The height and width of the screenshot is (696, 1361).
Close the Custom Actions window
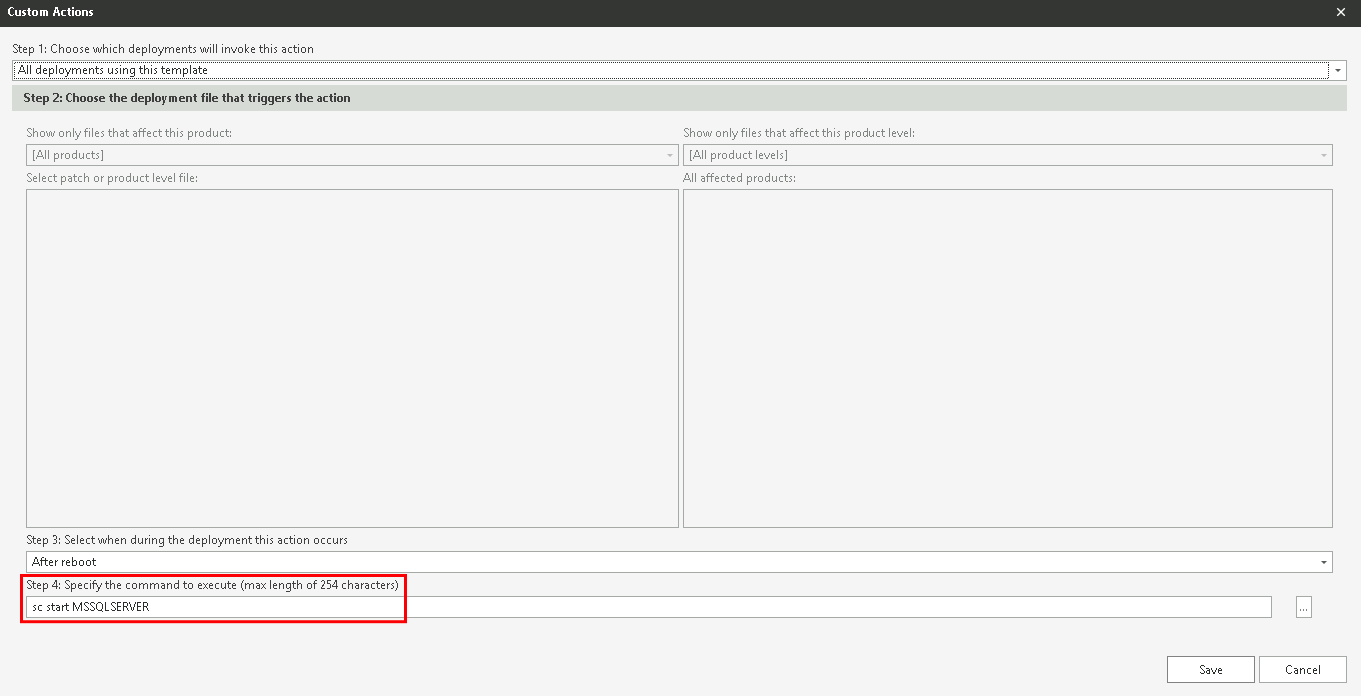(1340, 12)
